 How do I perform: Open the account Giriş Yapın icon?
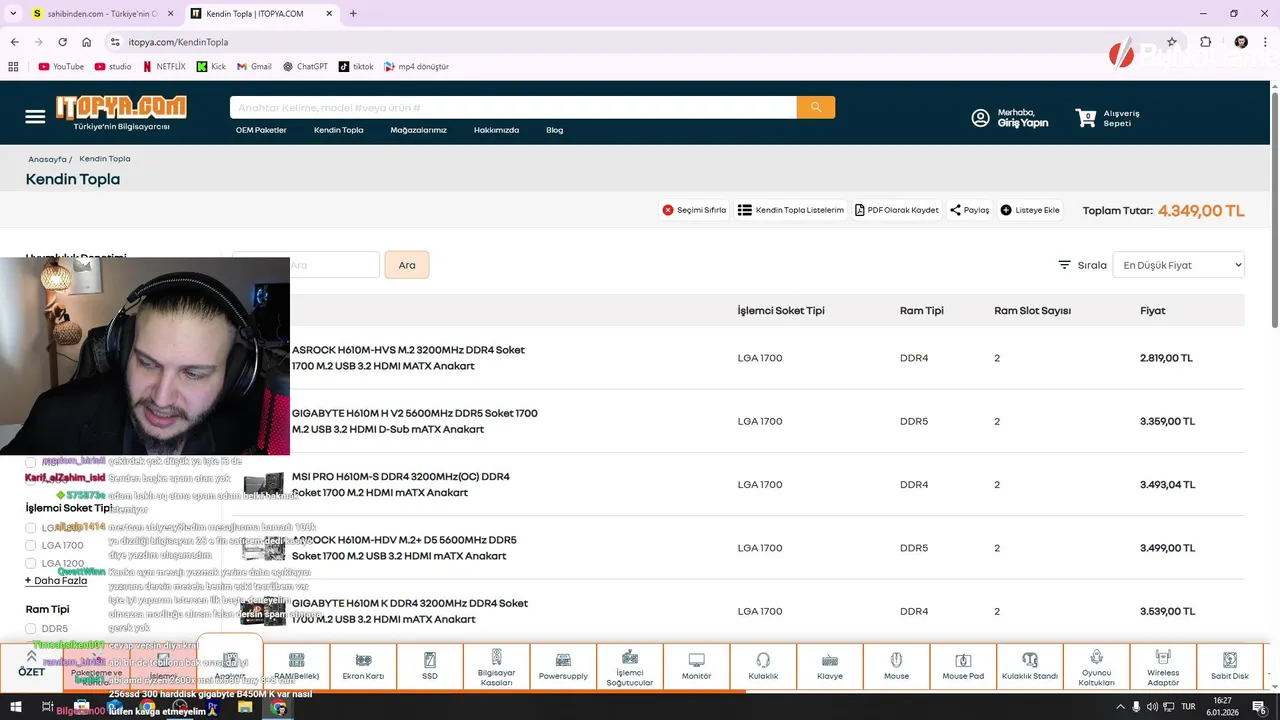[x=980, y=118]
